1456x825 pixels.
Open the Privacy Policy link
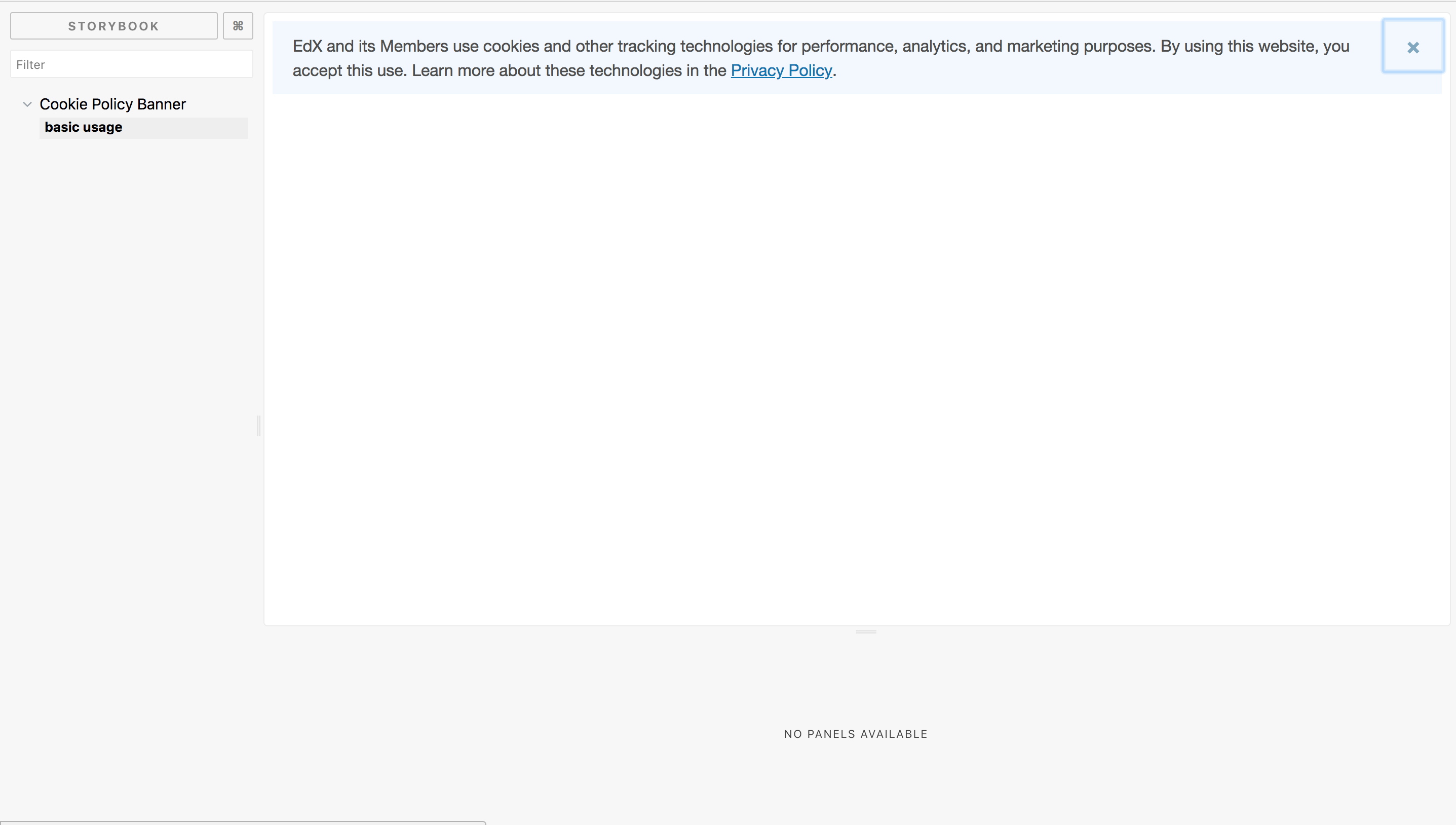(781, 70)
